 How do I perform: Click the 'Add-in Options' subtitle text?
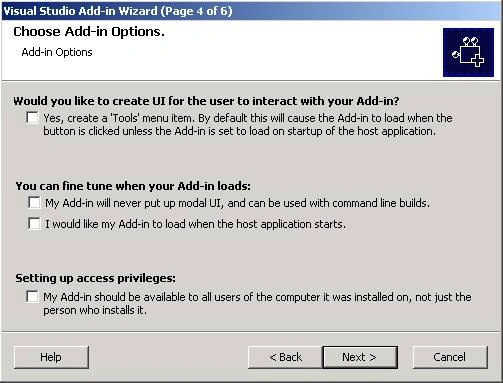point(57,52)
